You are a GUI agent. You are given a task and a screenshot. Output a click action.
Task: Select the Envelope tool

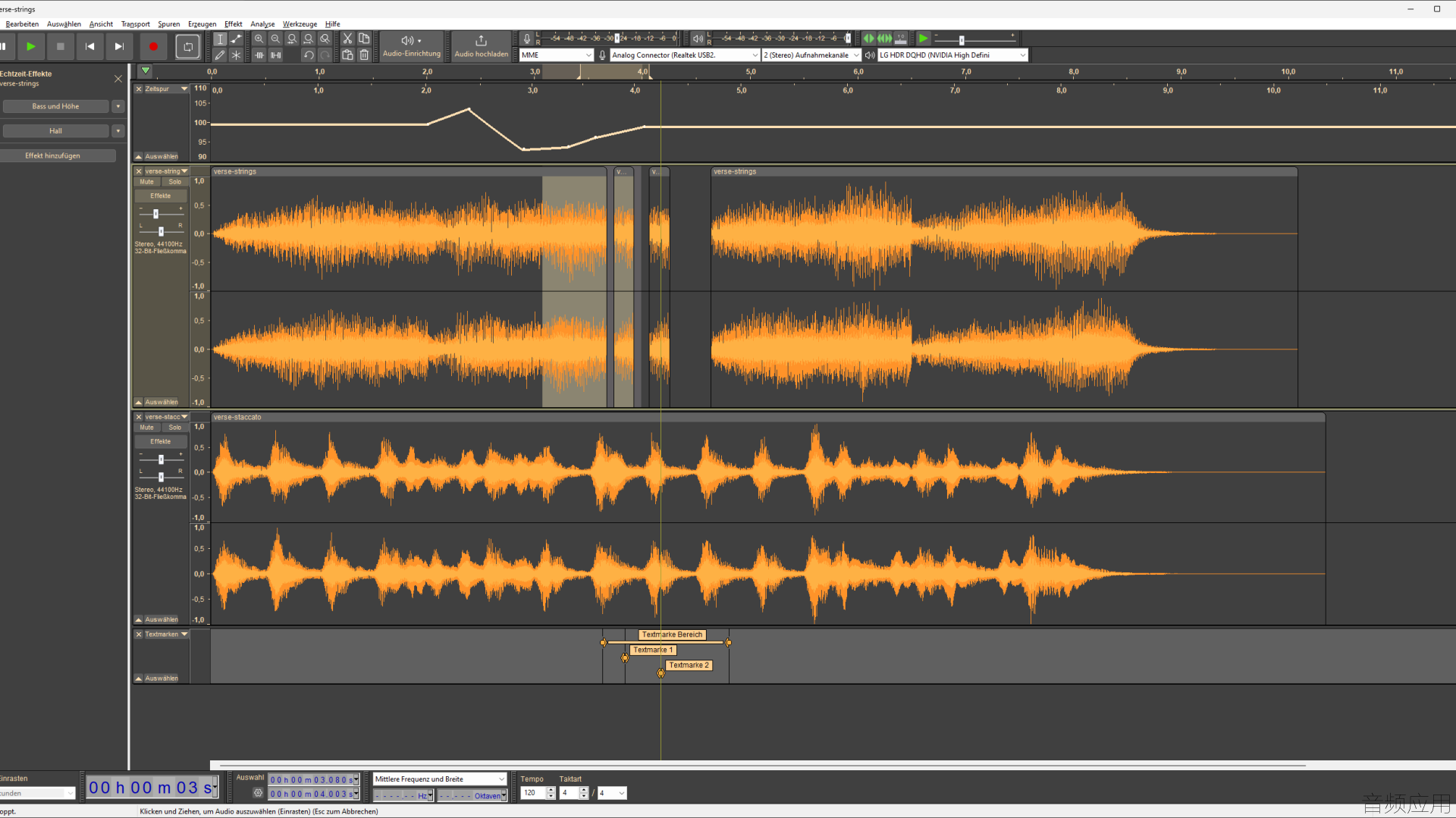click(x=237, y=39)
